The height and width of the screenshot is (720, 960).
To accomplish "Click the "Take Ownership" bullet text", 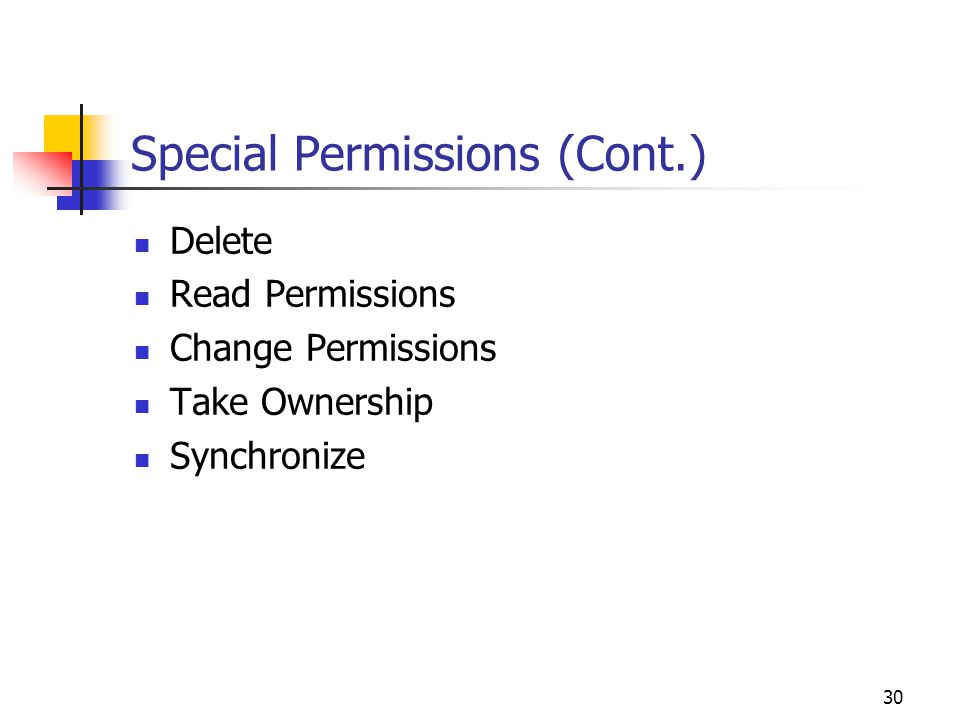I will [301, 403].
